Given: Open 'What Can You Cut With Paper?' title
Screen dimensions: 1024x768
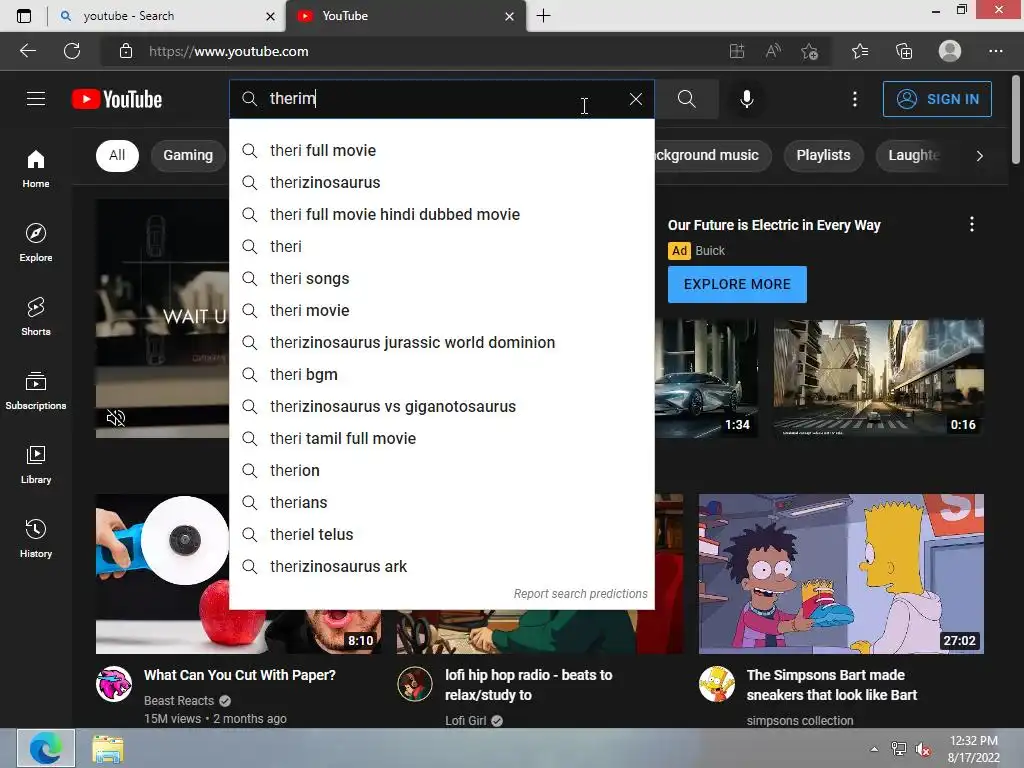Looking at the screenshot, I should pos(240,675).
